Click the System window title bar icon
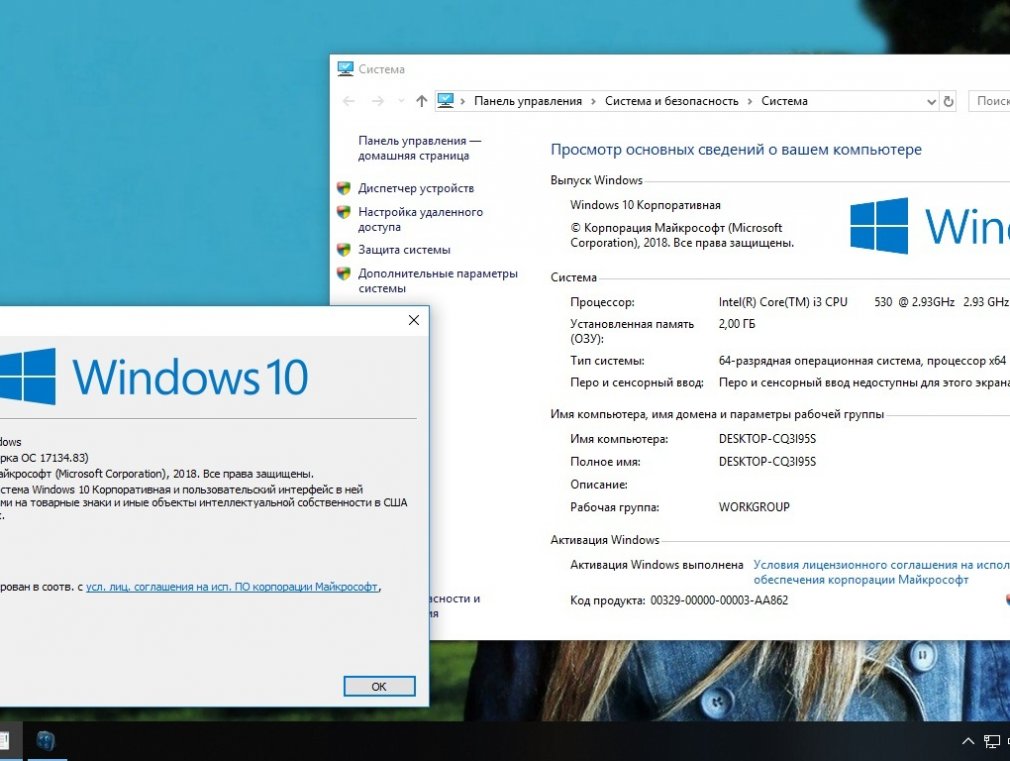Viewport: 1010px width, 761px height. point(345,69)
